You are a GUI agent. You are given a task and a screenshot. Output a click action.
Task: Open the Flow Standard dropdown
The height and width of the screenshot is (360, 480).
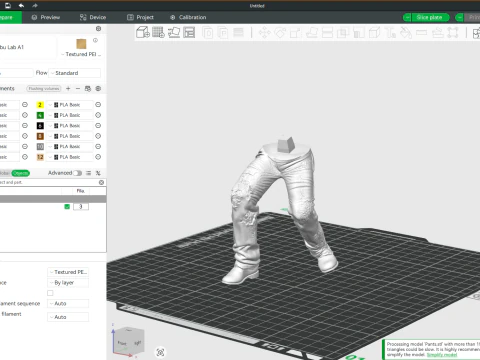[74, 73]
